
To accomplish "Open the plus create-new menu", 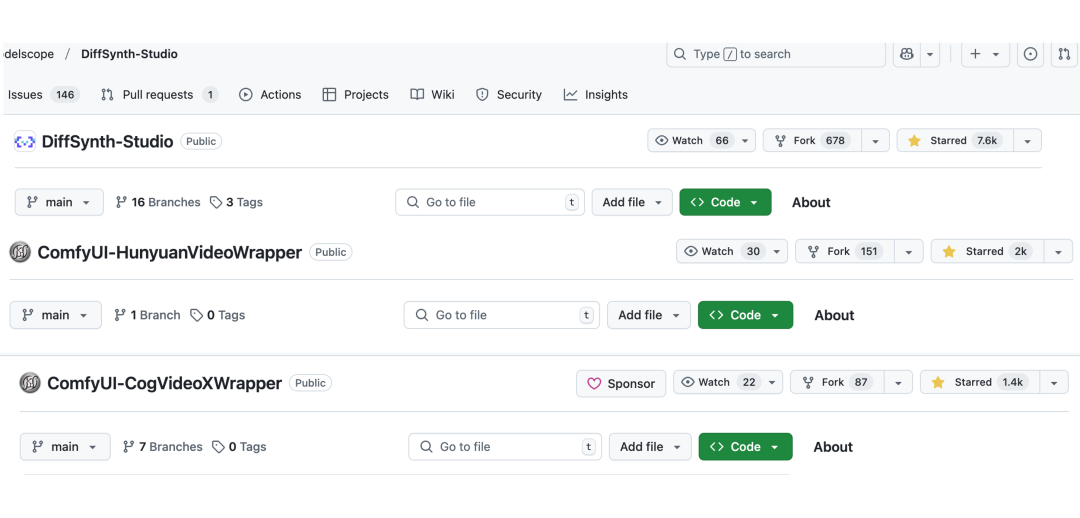I will point(984,54).
